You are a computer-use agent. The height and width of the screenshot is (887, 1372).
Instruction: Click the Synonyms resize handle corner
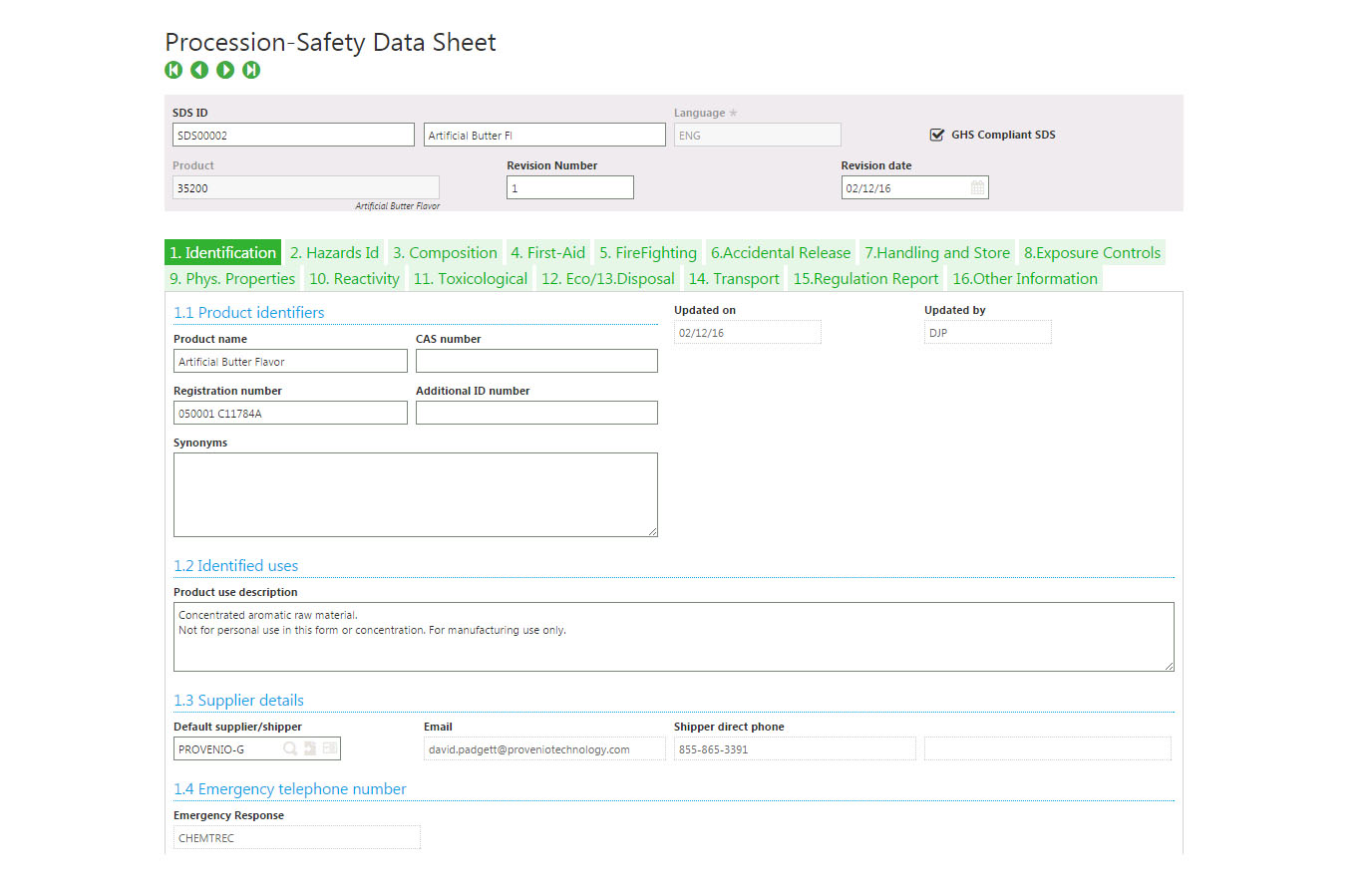(x=653, y=532)
